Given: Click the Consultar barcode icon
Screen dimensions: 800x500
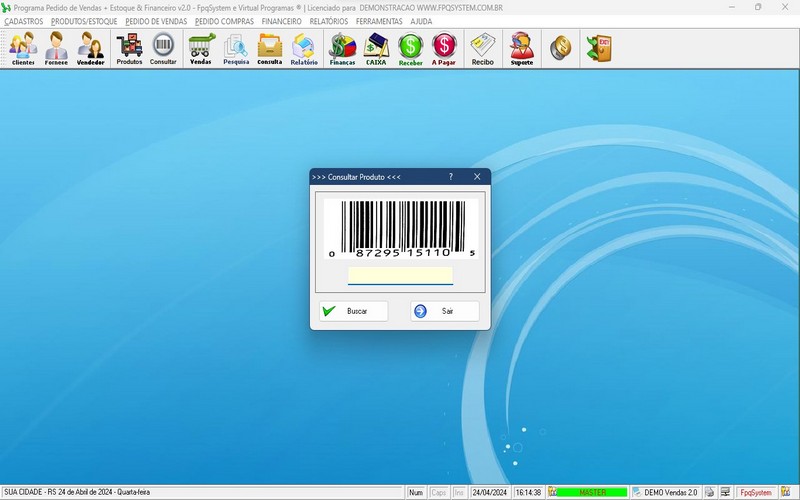Looking at the screenshot, I should pos(163,48).
